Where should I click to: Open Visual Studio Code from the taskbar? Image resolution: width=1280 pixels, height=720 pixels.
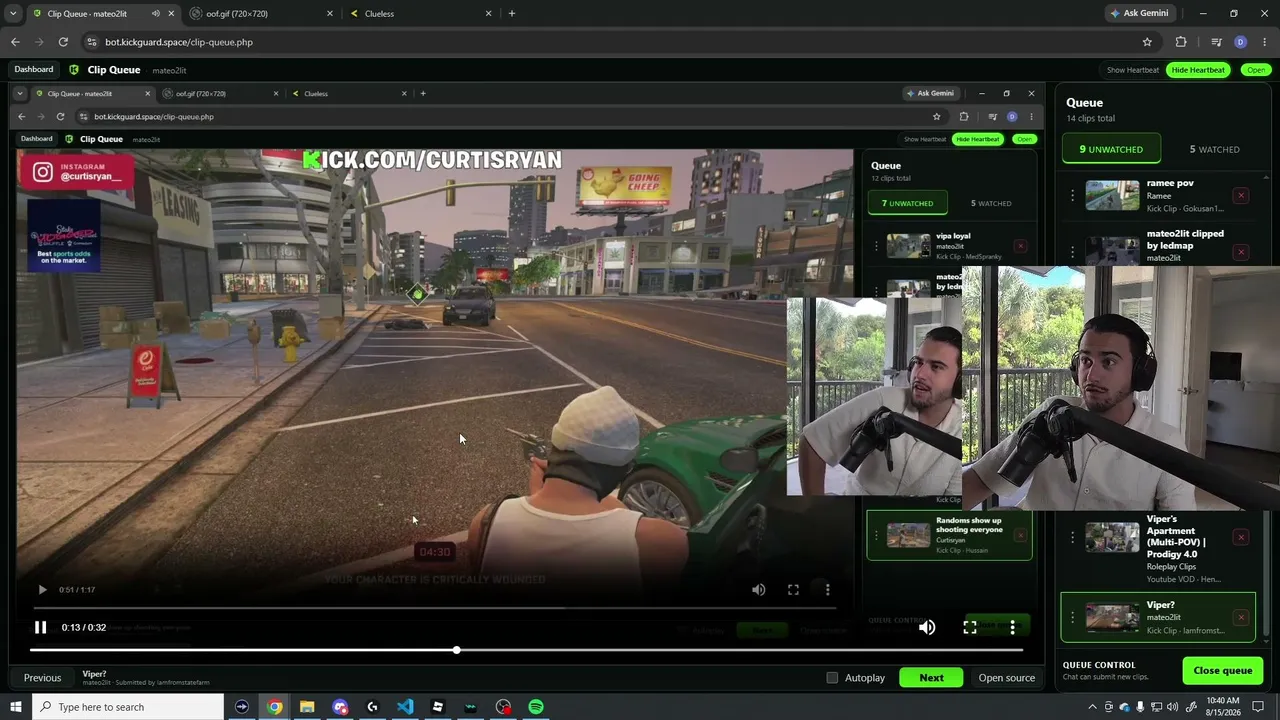click(405, 707)
